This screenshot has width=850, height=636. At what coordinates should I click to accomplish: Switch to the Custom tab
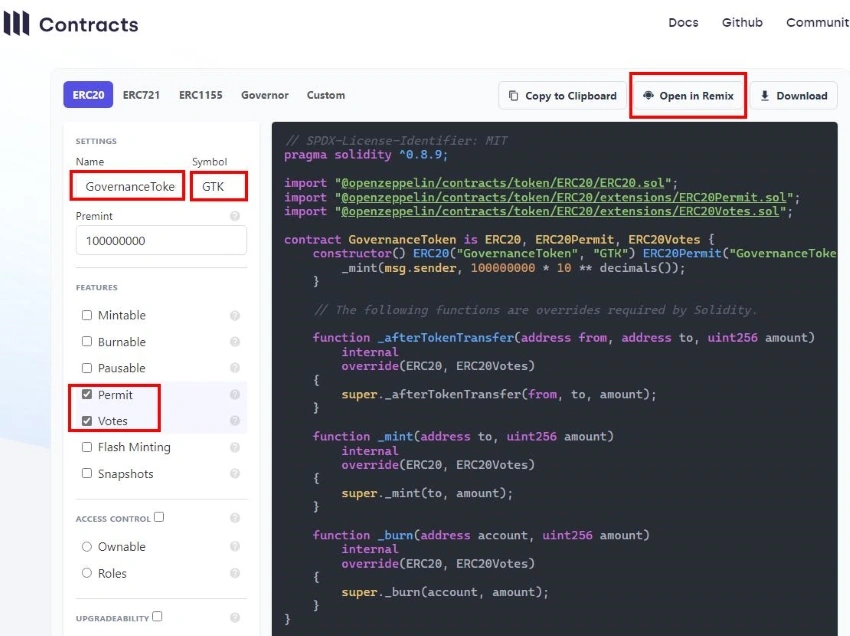click(326, 95)
